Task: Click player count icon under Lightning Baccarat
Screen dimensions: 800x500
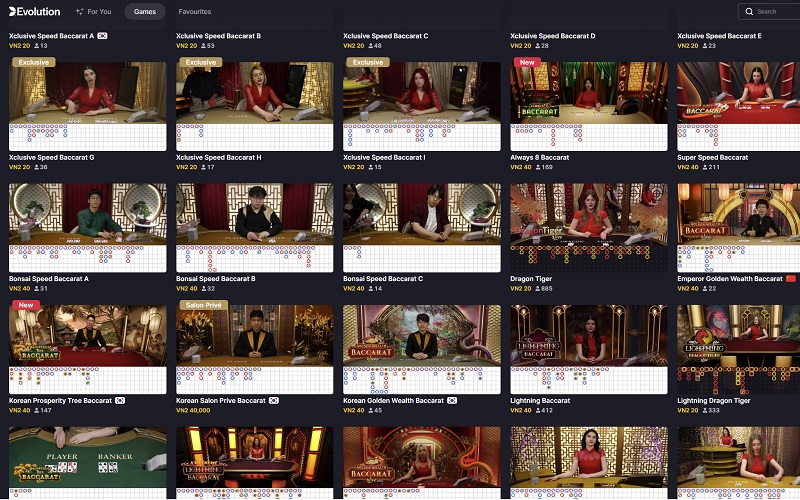Action: [538, 410]
